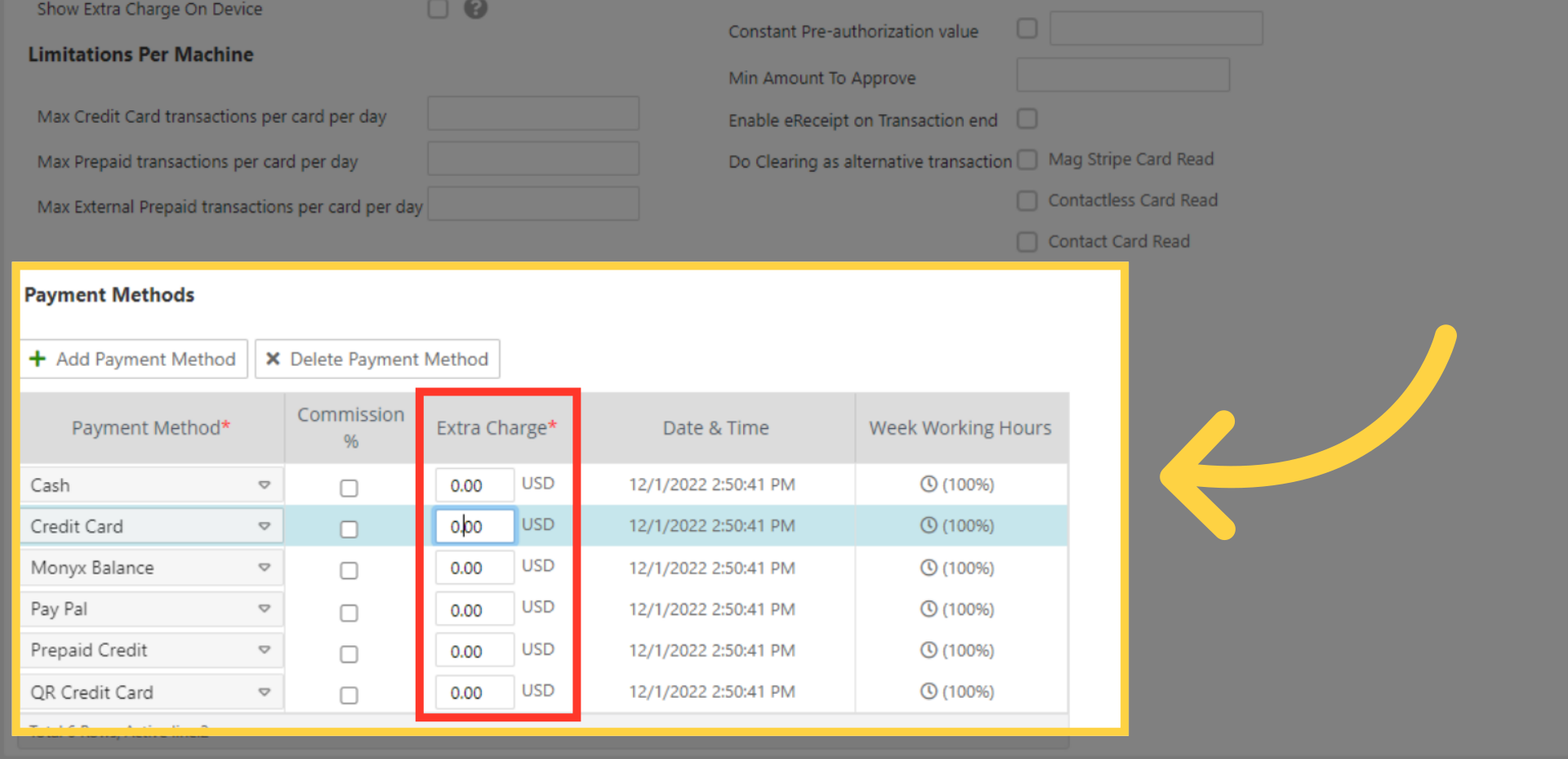Image resolution: width=1568 pixels, height=759 pixels.
Task: Open the Prepaid Credit payment method dropdown
Action: coord(264,650)
